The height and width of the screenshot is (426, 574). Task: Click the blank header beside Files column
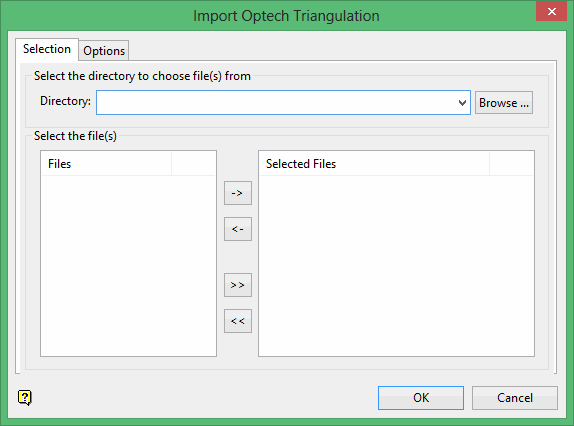tap(193, 164)
